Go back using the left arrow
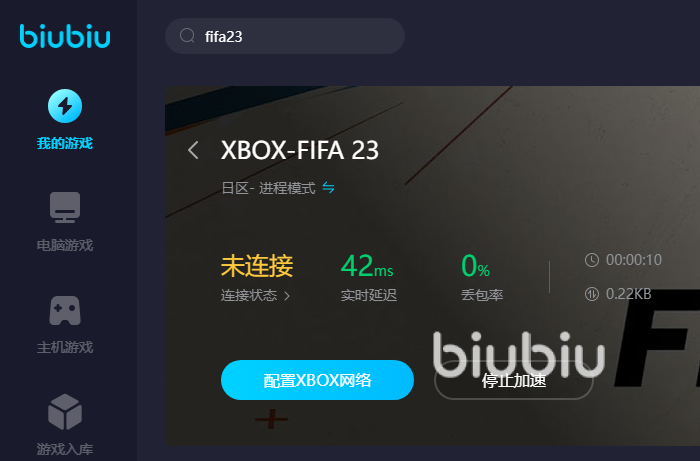Image resolution: width=700 pixels, height=461 pixels. [x=193, y=150]
